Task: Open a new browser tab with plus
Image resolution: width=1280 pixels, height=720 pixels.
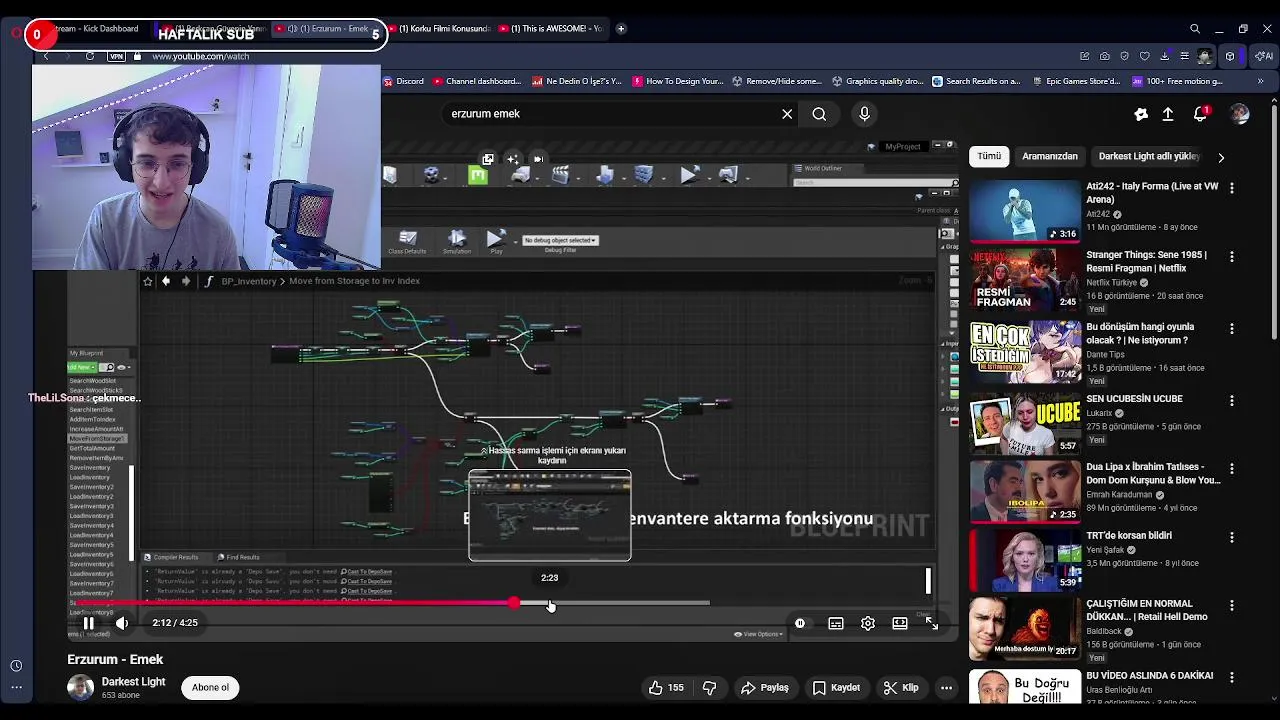Action: [x=621, y=29]
